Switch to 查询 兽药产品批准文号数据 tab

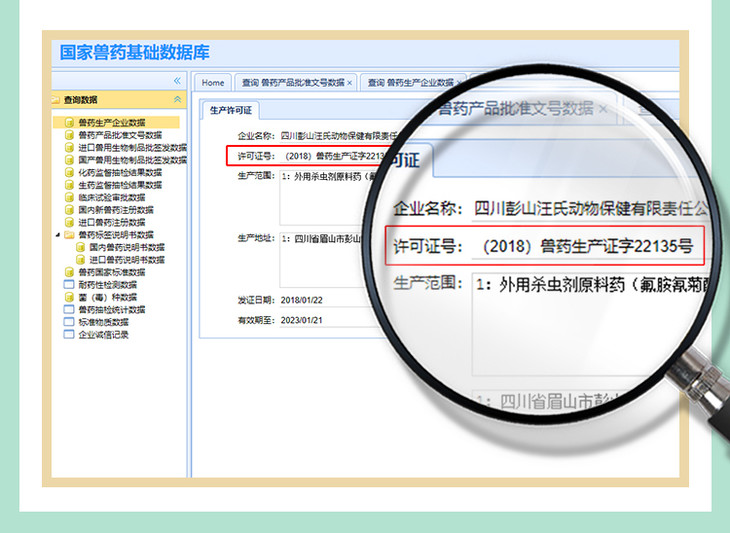click(x=292, y=82)
